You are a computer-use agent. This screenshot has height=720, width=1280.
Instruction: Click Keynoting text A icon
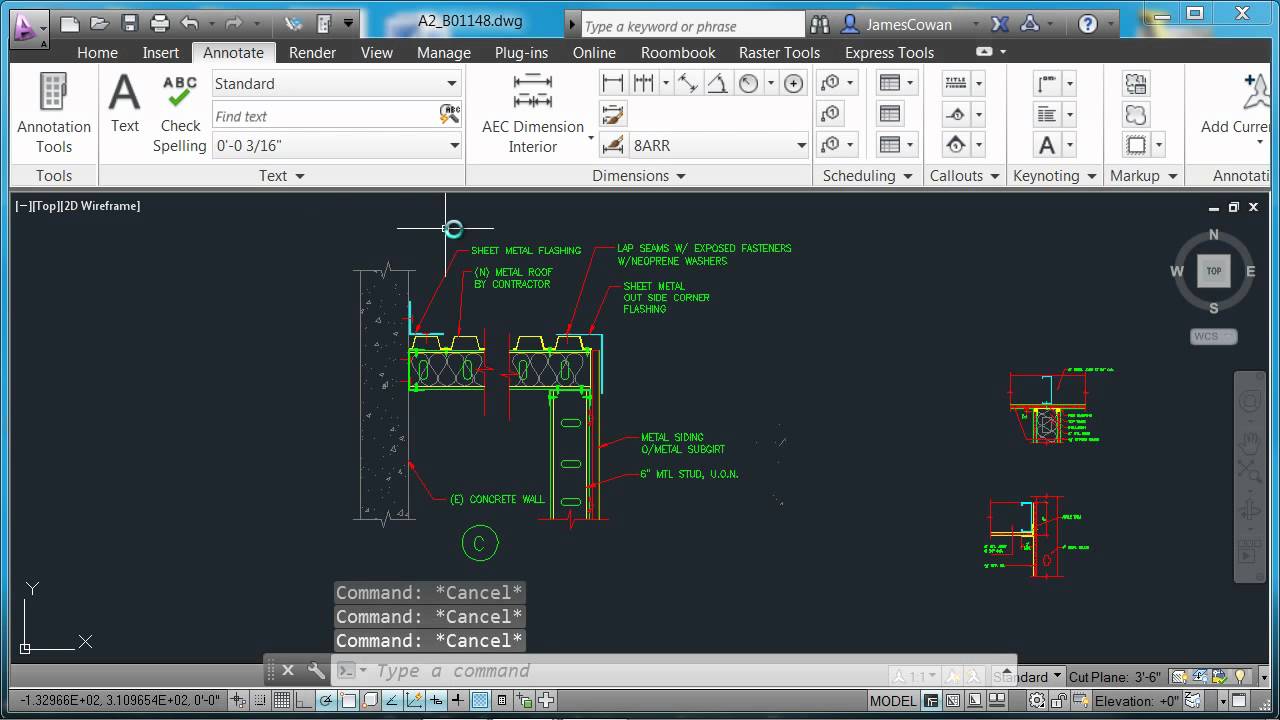click(1047, 146)
